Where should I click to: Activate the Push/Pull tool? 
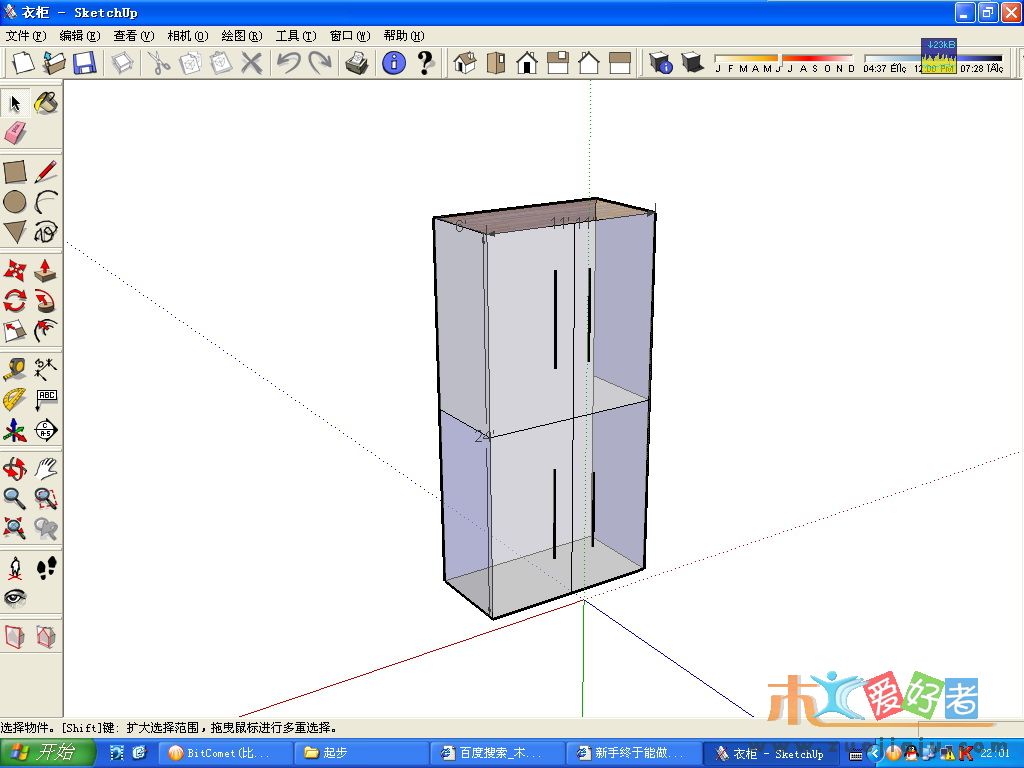click(x=46, y=270)
